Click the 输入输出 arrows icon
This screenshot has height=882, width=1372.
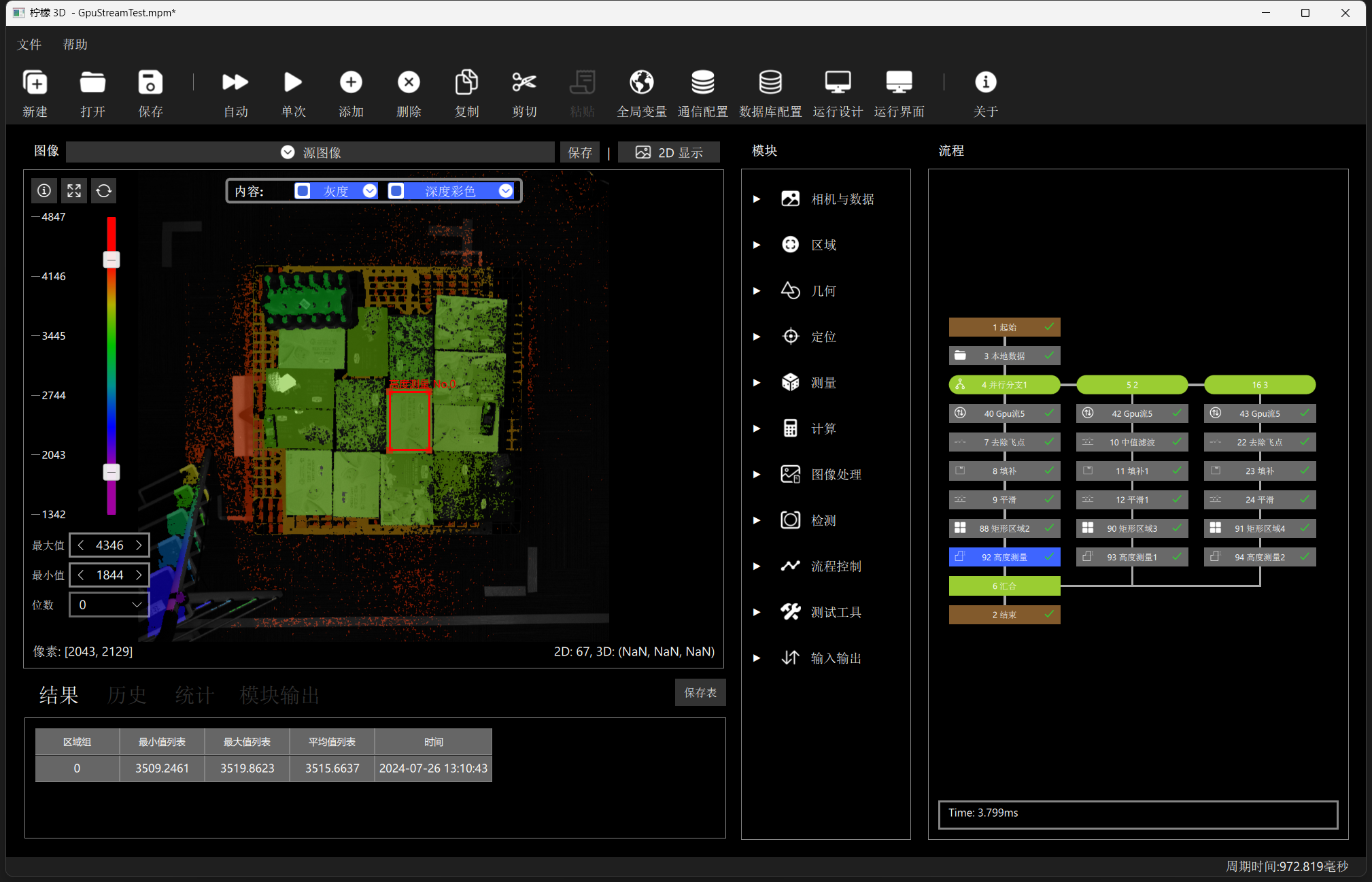790,658
